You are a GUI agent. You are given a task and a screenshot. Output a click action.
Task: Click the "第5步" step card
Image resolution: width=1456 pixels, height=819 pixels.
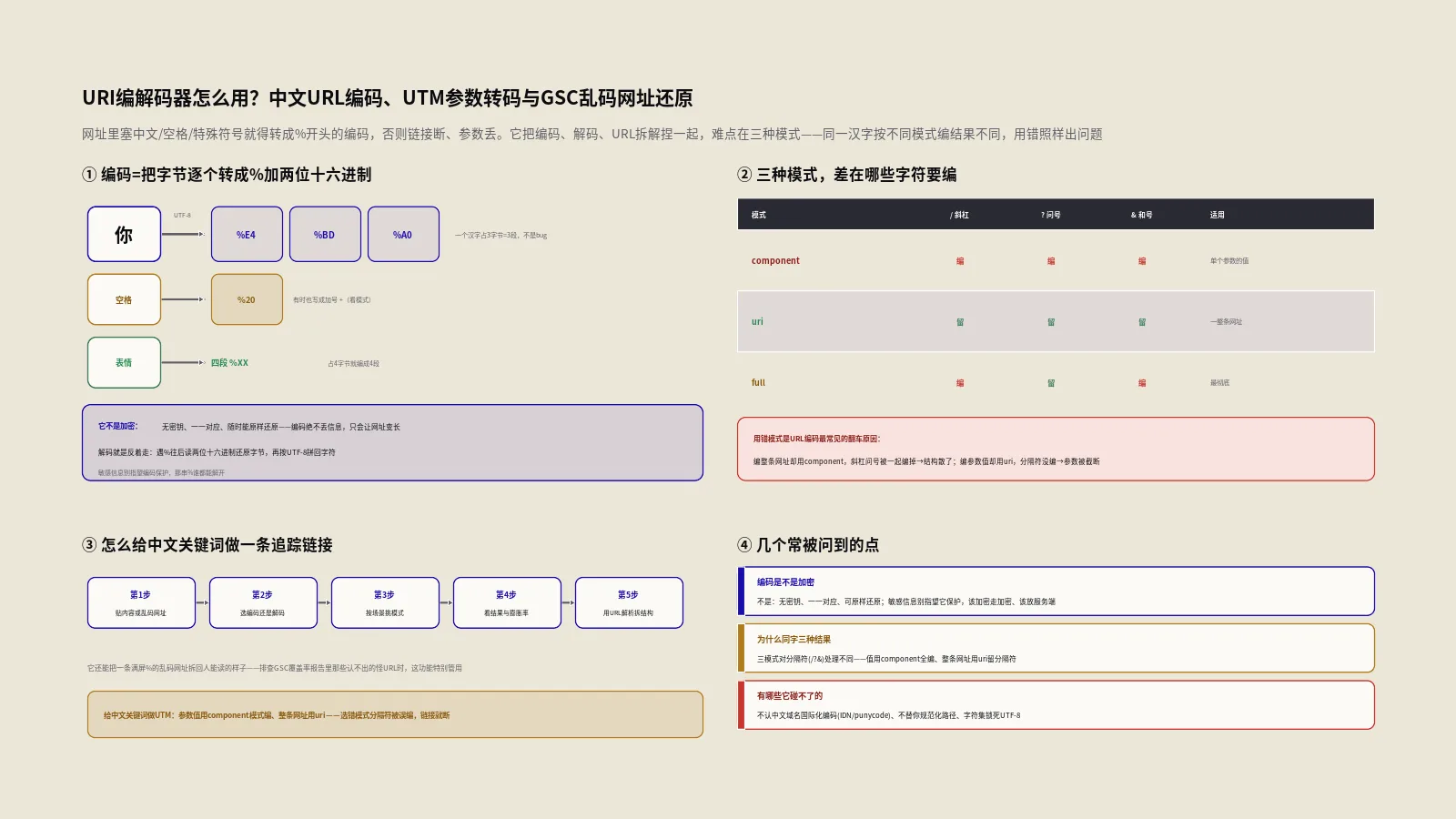click(x=629, y=602)
